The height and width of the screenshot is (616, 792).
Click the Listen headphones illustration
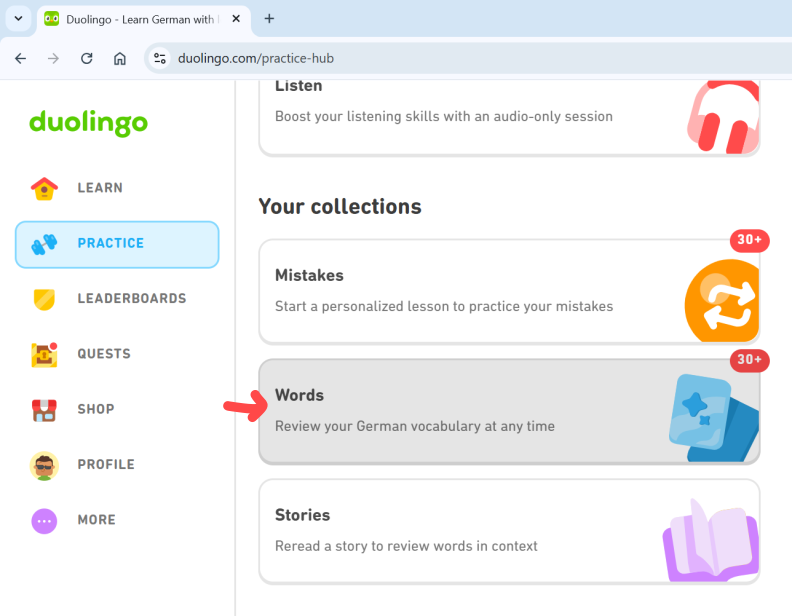[x=723, y=117]
